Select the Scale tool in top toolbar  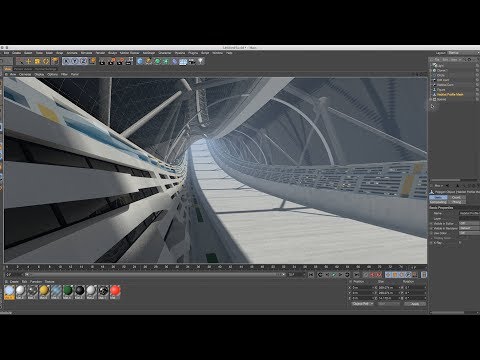pos(37,61)
